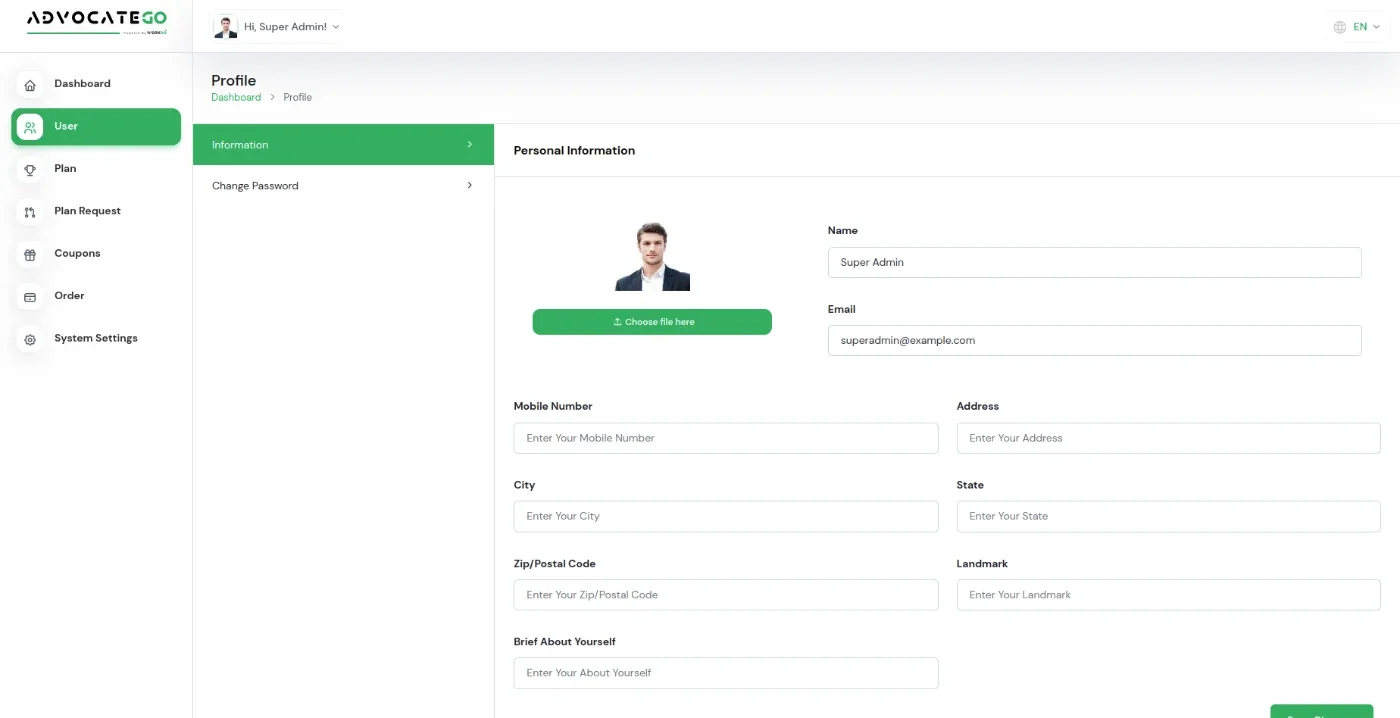Focus the Mobile Number field

pyautogui.click(x=726, y=438)
